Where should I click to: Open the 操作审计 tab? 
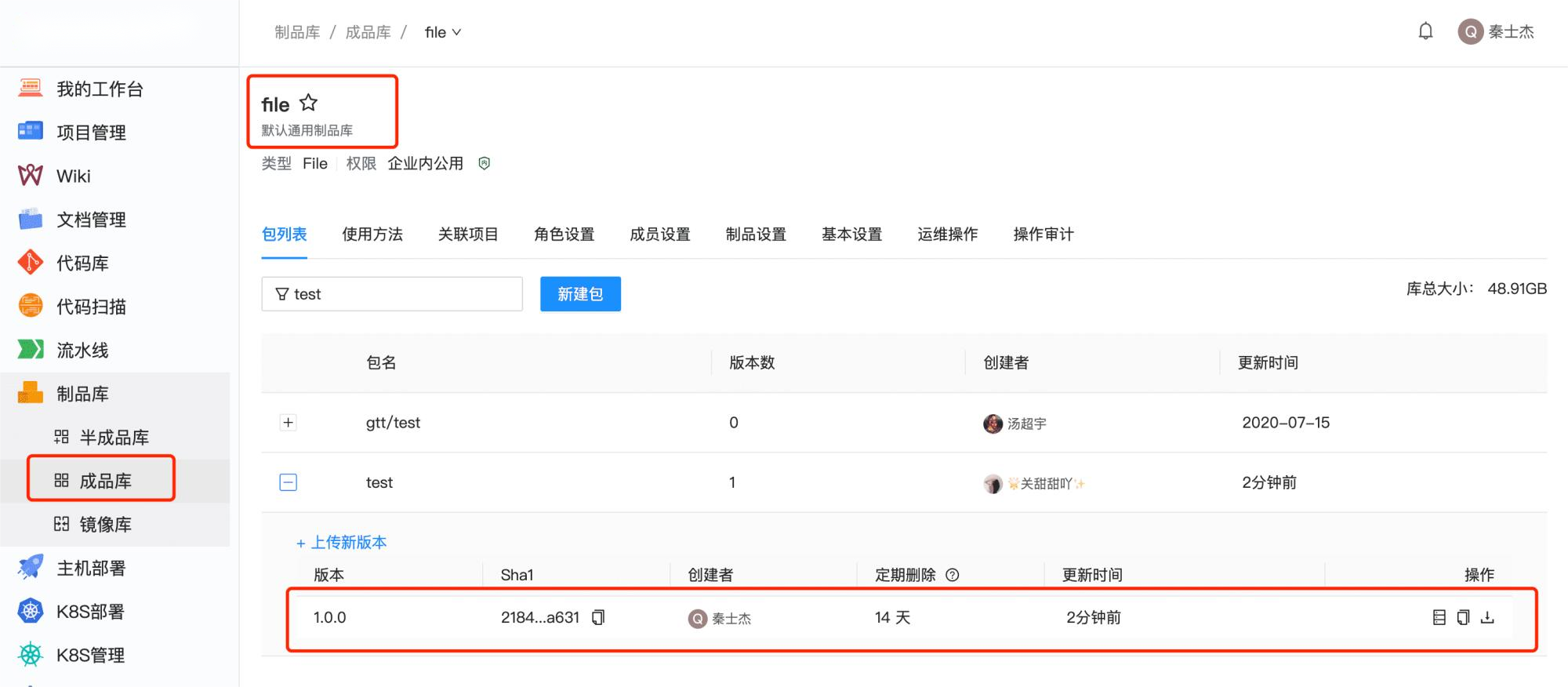tap(1043, 234)
